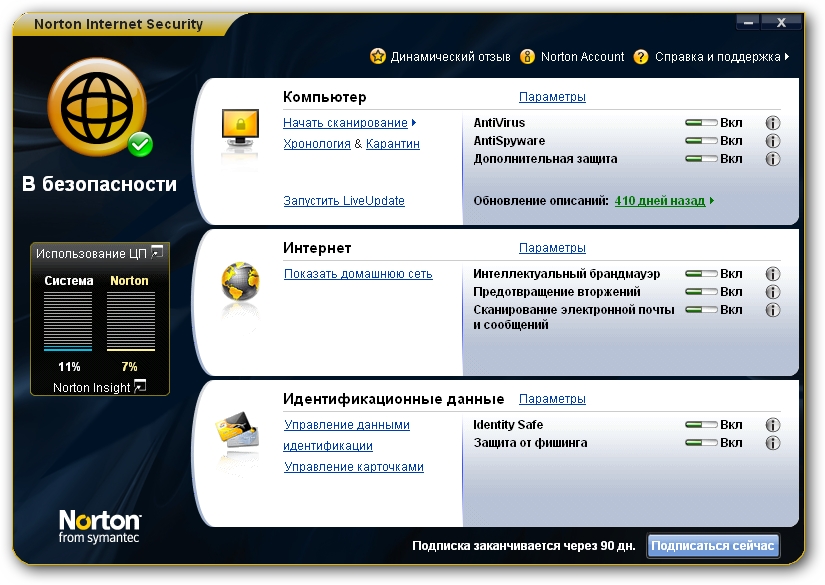Click the 11% system usage value
The height and width of the screenshot is (585, 825).
click(x=69, y=367)
